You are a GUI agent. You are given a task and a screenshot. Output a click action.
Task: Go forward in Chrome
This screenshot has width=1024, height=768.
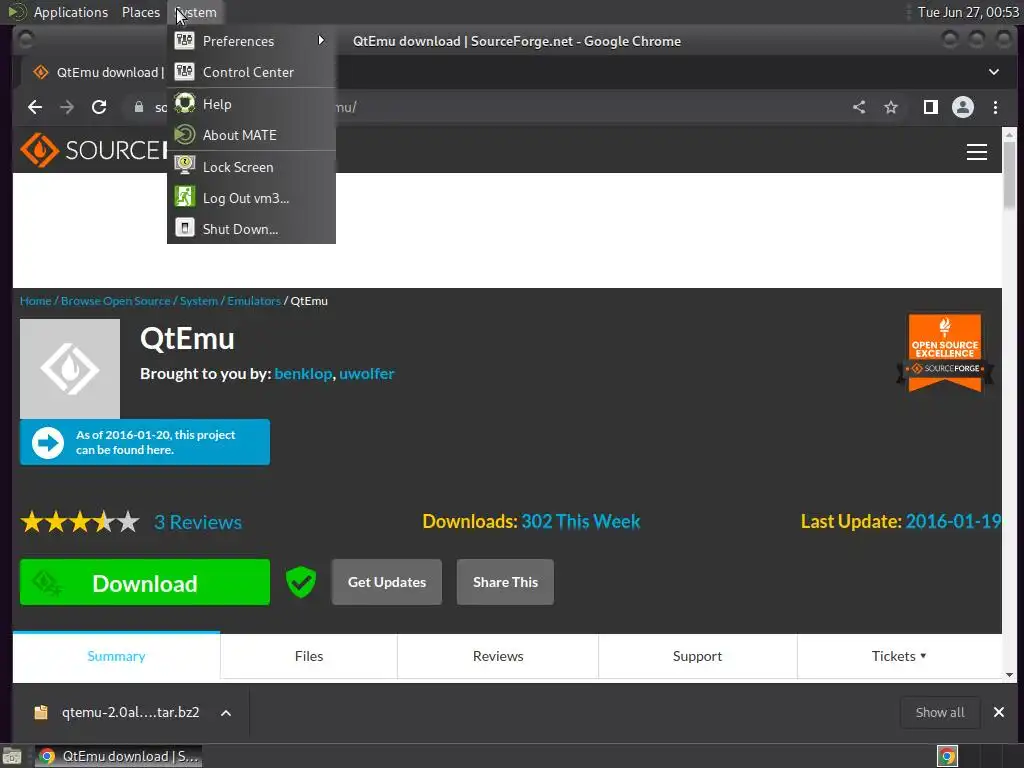[67, 107]
